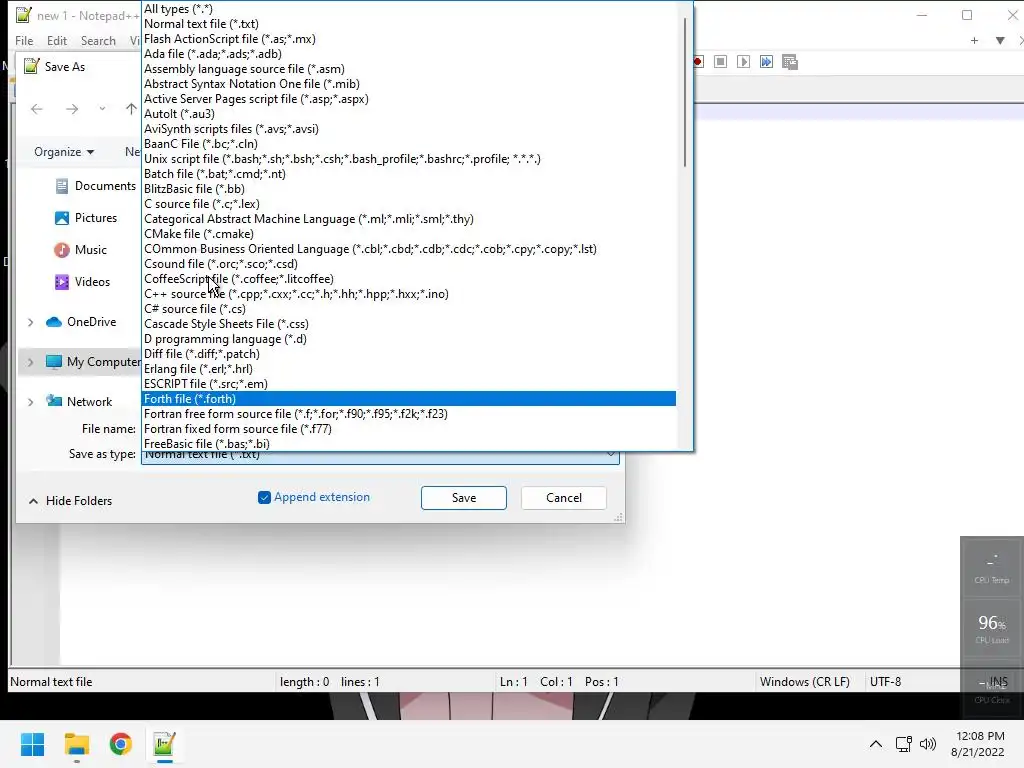Choose C source file type
This screenshot has height=768, width=1024.
[409, 204]
